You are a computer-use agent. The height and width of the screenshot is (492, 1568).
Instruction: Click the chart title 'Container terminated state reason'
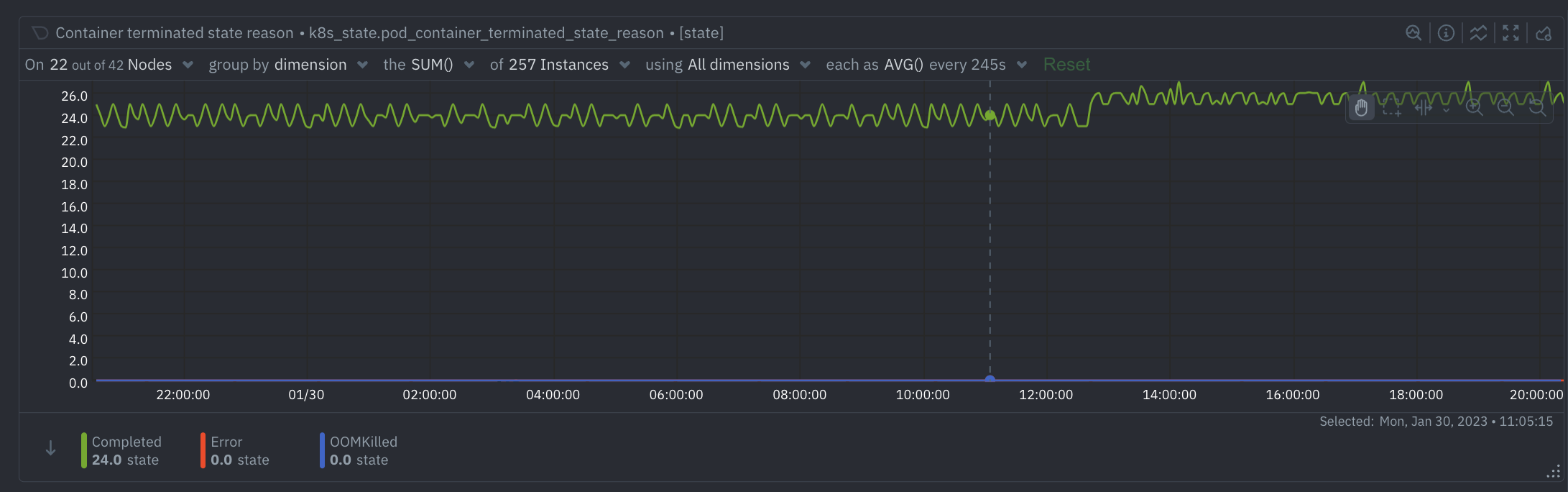pyautogui.click(x=175, y=33)
